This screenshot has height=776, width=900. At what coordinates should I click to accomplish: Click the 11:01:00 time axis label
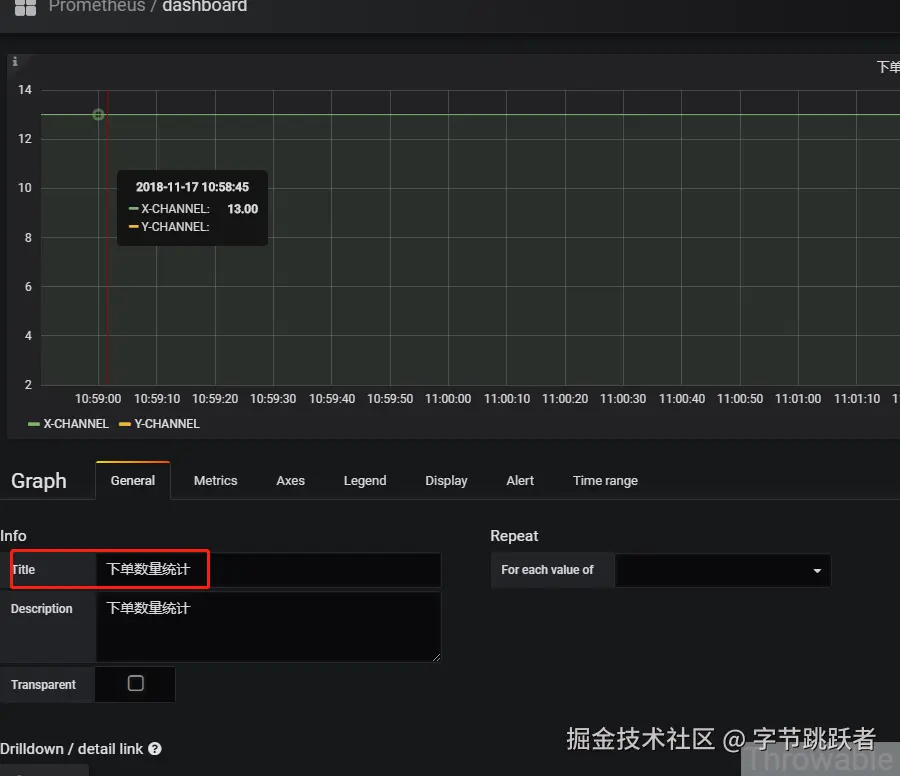pos(798,398)
